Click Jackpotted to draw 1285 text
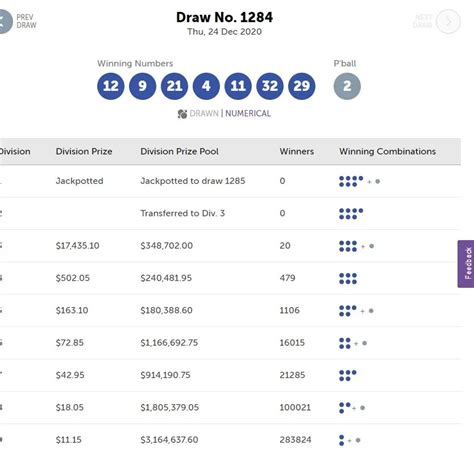The width and height of the screenshot is (474, 449). click(x=193, y=181)
